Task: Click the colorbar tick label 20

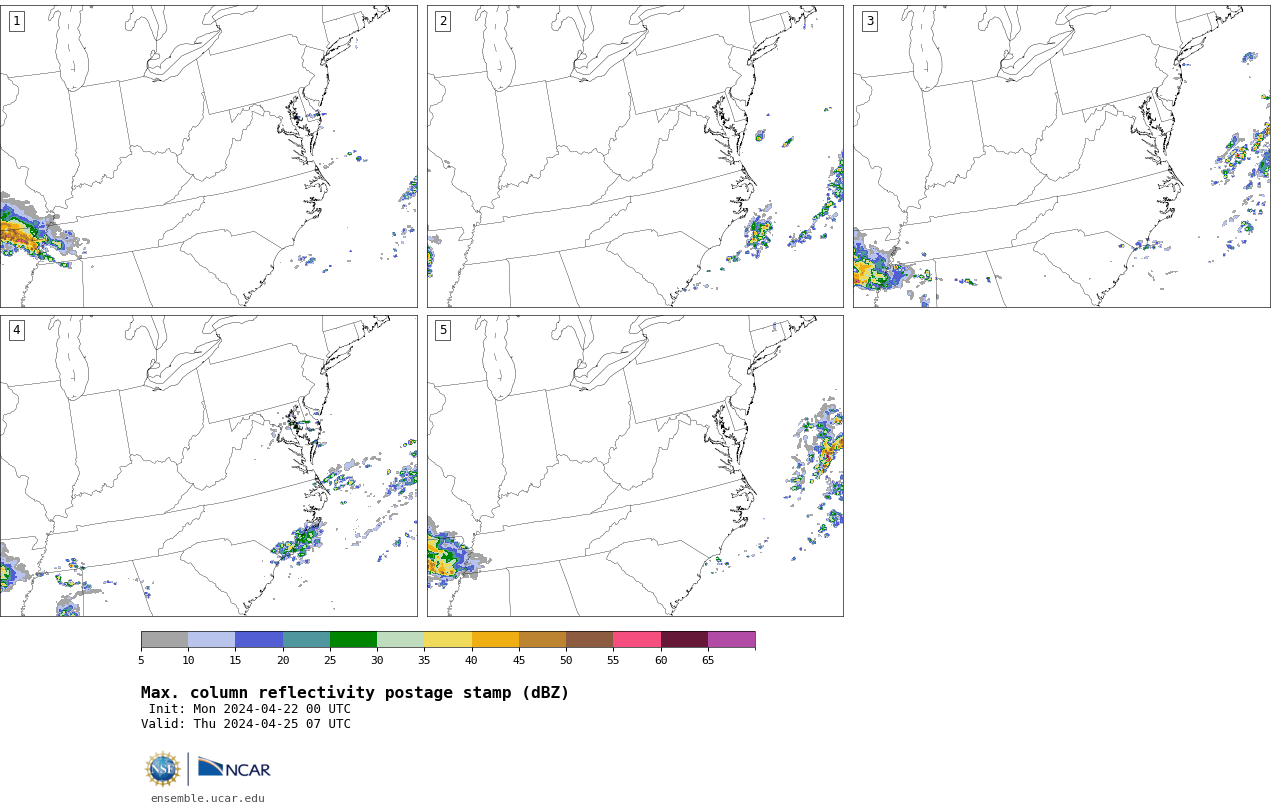Action: click(283, 660)
